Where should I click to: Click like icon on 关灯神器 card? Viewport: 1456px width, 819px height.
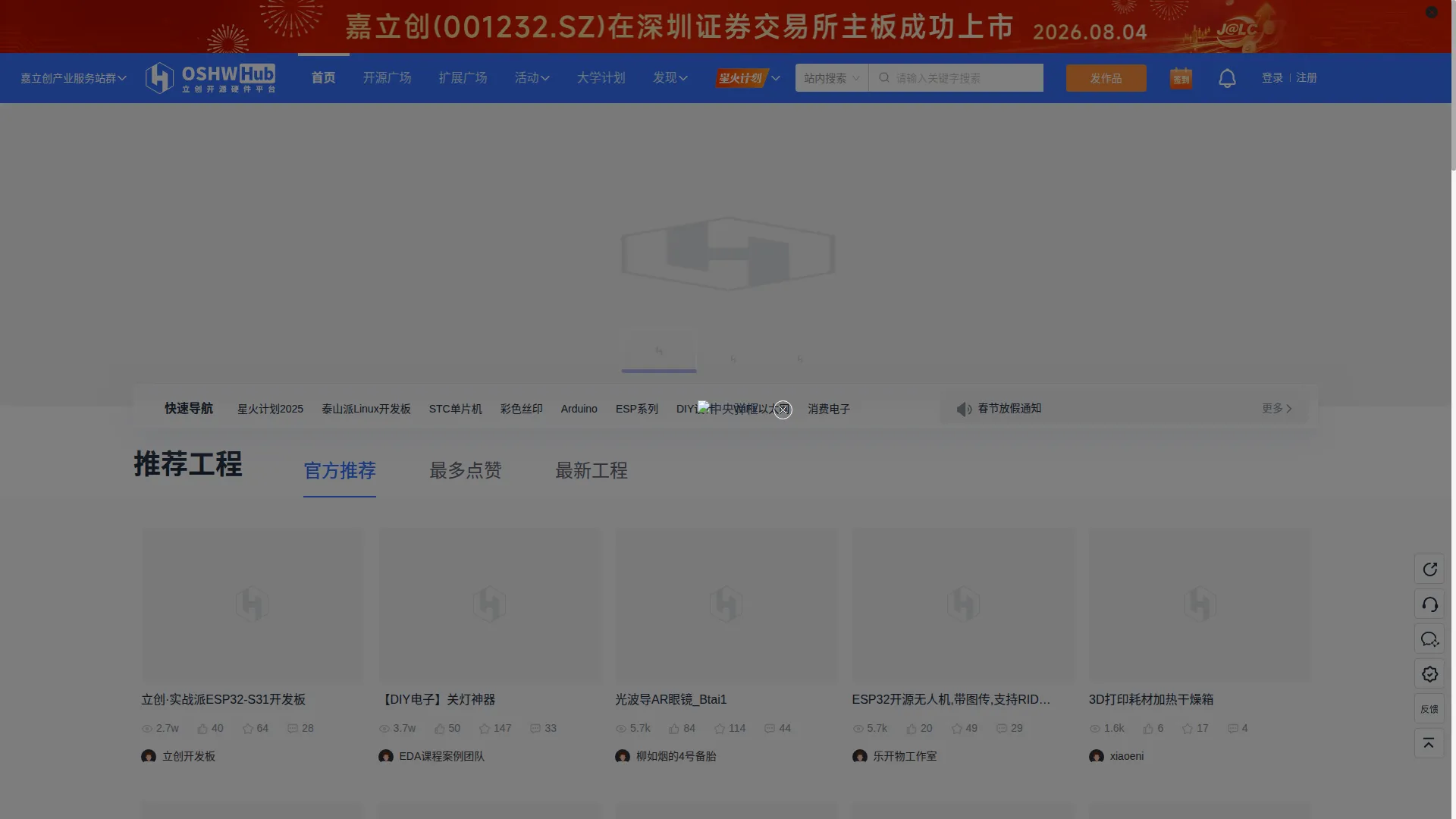point(440,729)
